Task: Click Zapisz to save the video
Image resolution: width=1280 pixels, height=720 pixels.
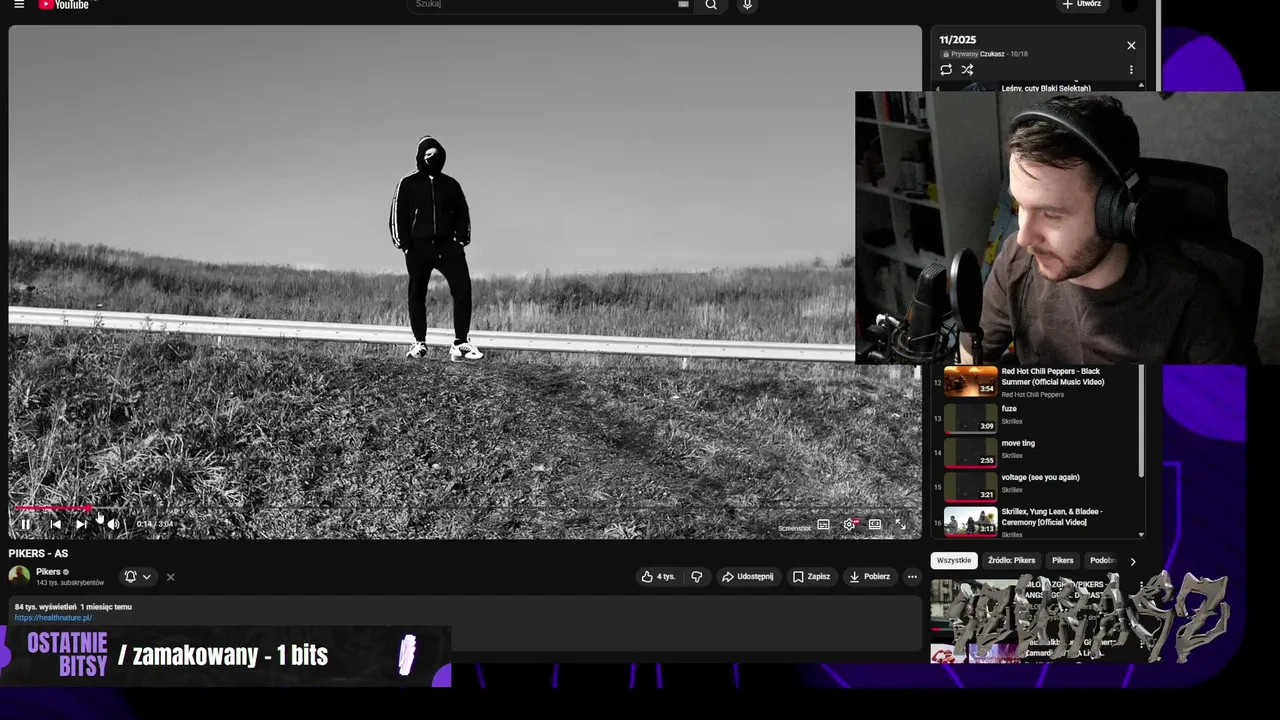Action: click(811, 577)
